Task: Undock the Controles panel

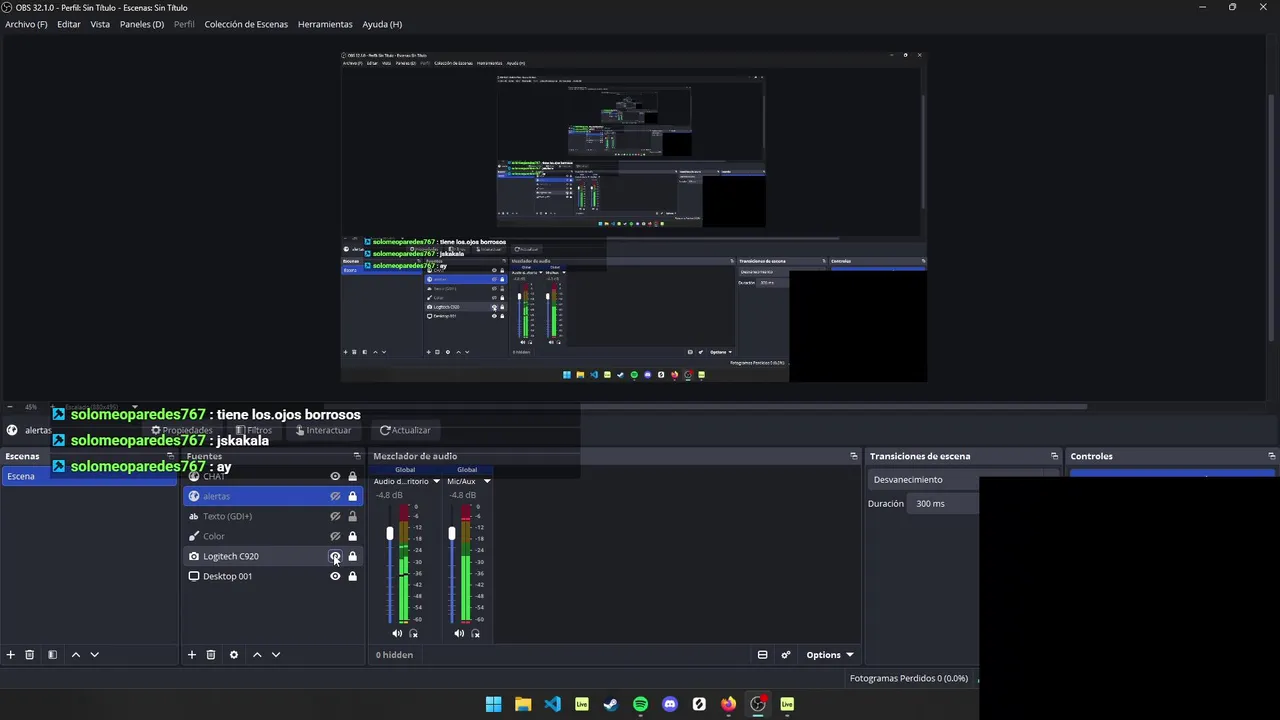Action: (1271, 456)
